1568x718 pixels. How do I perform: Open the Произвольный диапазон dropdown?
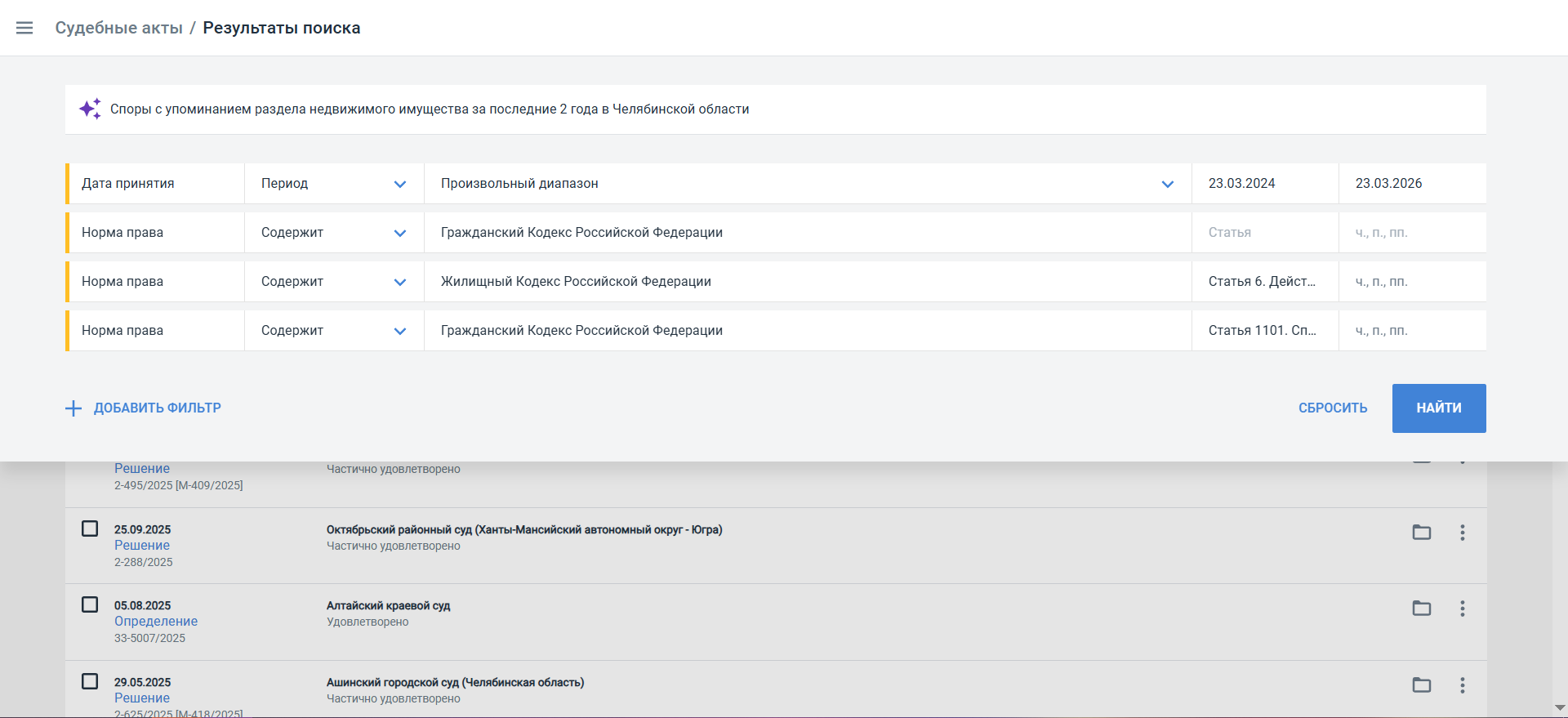(x=1167, y=184)
